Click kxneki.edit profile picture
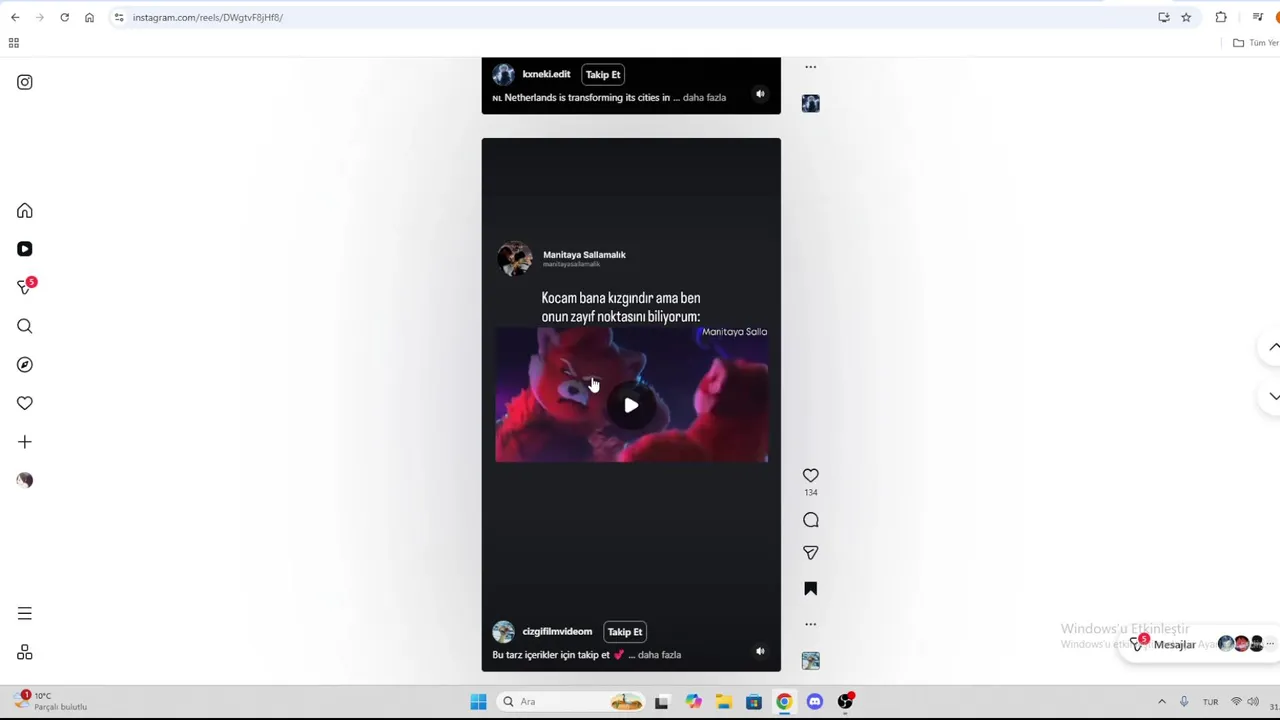 point(503,74)
